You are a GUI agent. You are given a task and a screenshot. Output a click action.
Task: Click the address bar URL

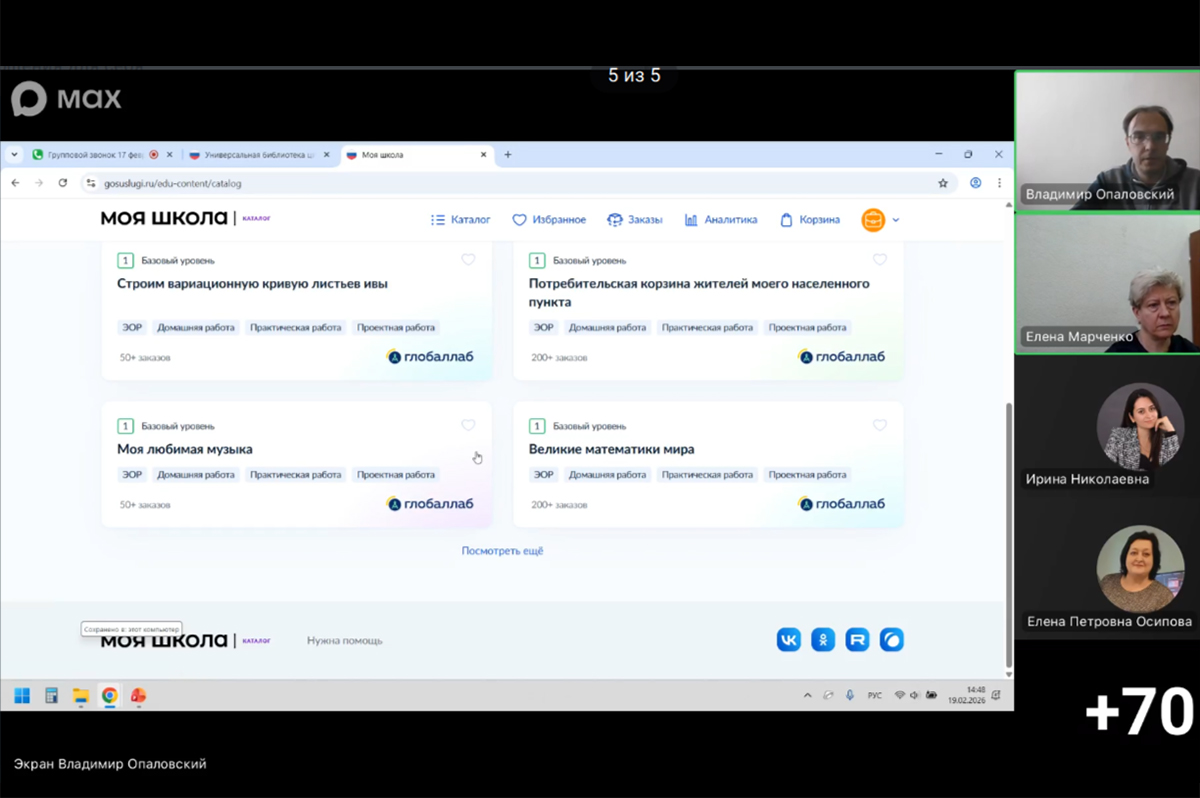[173, 183]
